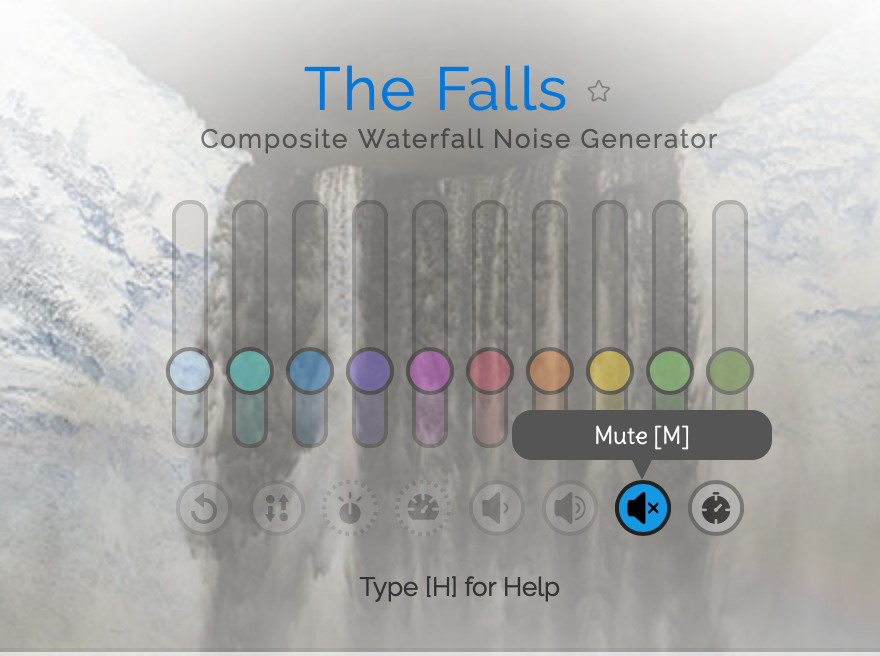
Task: Click the animation speed gauge icon
Action: coord(423,508)
